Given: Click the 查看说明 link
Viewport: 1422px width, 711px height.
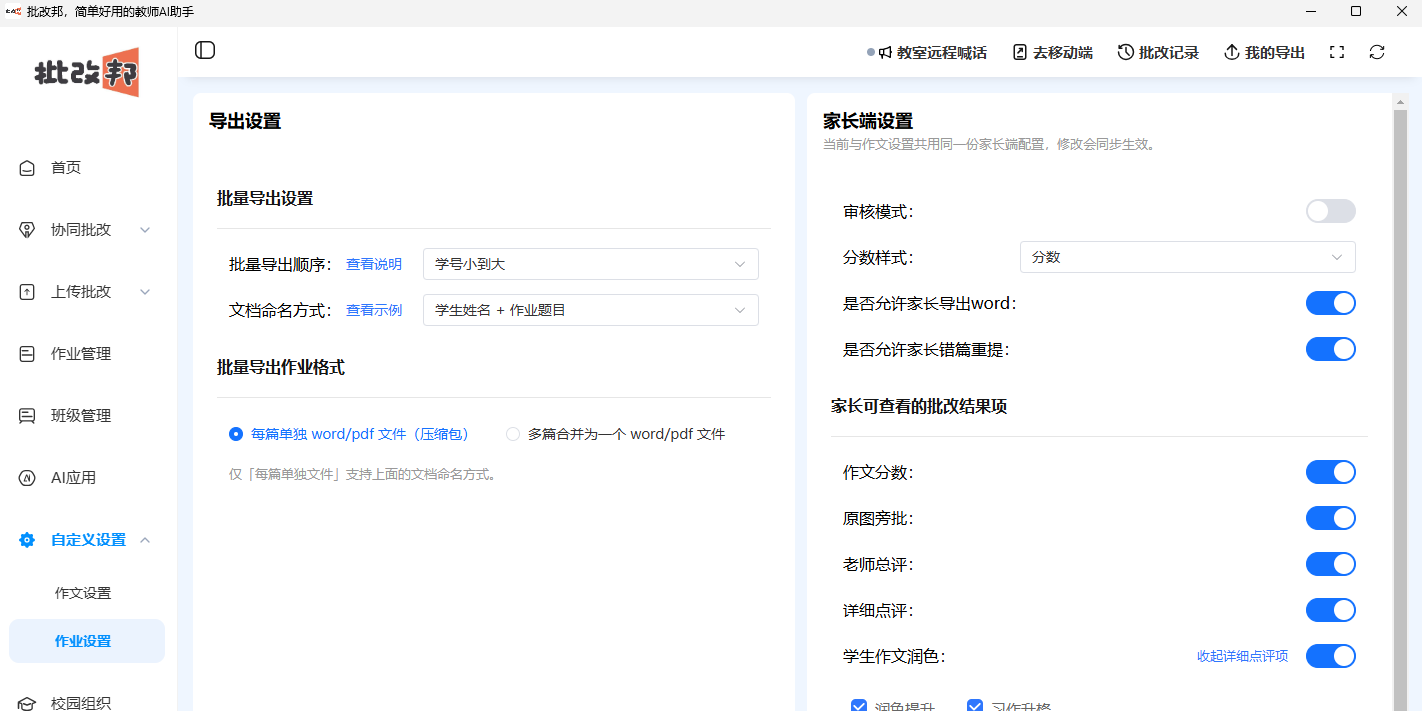Looking at the screenshot, I should 374,264.
